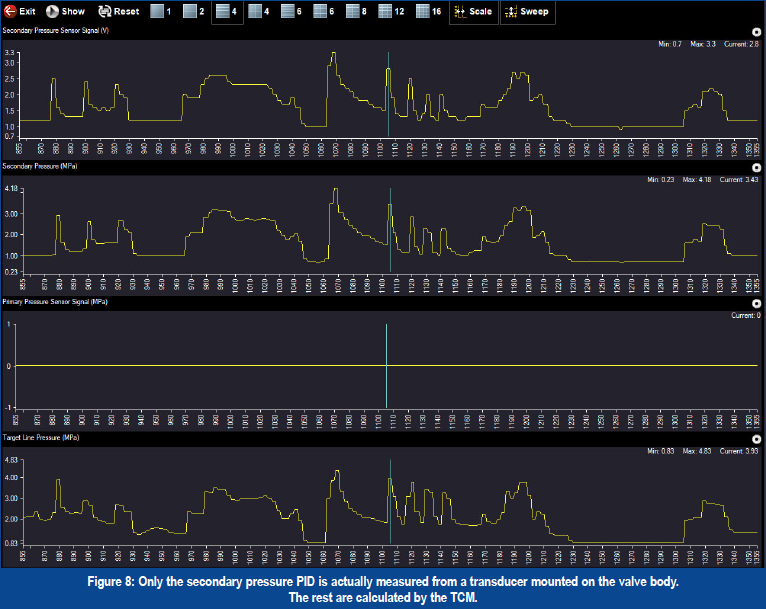Select the 6 graph grid layout
Viewport: 766px width, 609px height.
point(324,11)
